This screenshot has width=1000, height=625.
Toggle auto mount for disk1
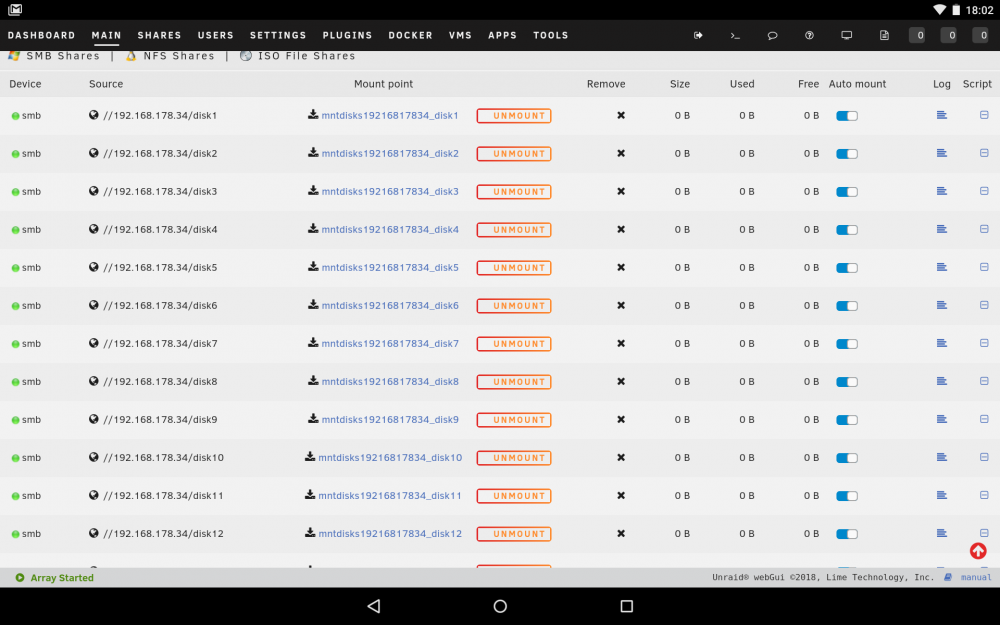tap(847, 116)
